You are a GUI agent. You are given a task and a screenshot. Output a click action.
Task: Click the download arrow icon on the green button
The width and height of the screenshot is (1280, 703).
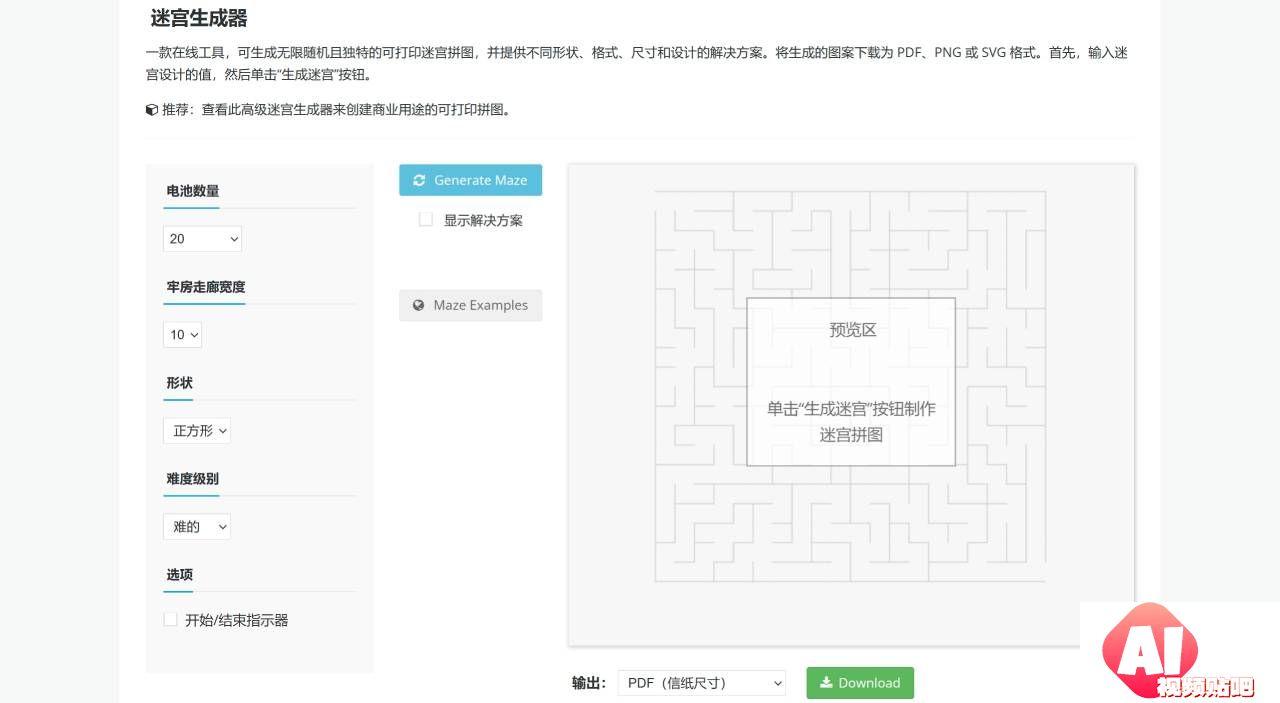point(826,683)
